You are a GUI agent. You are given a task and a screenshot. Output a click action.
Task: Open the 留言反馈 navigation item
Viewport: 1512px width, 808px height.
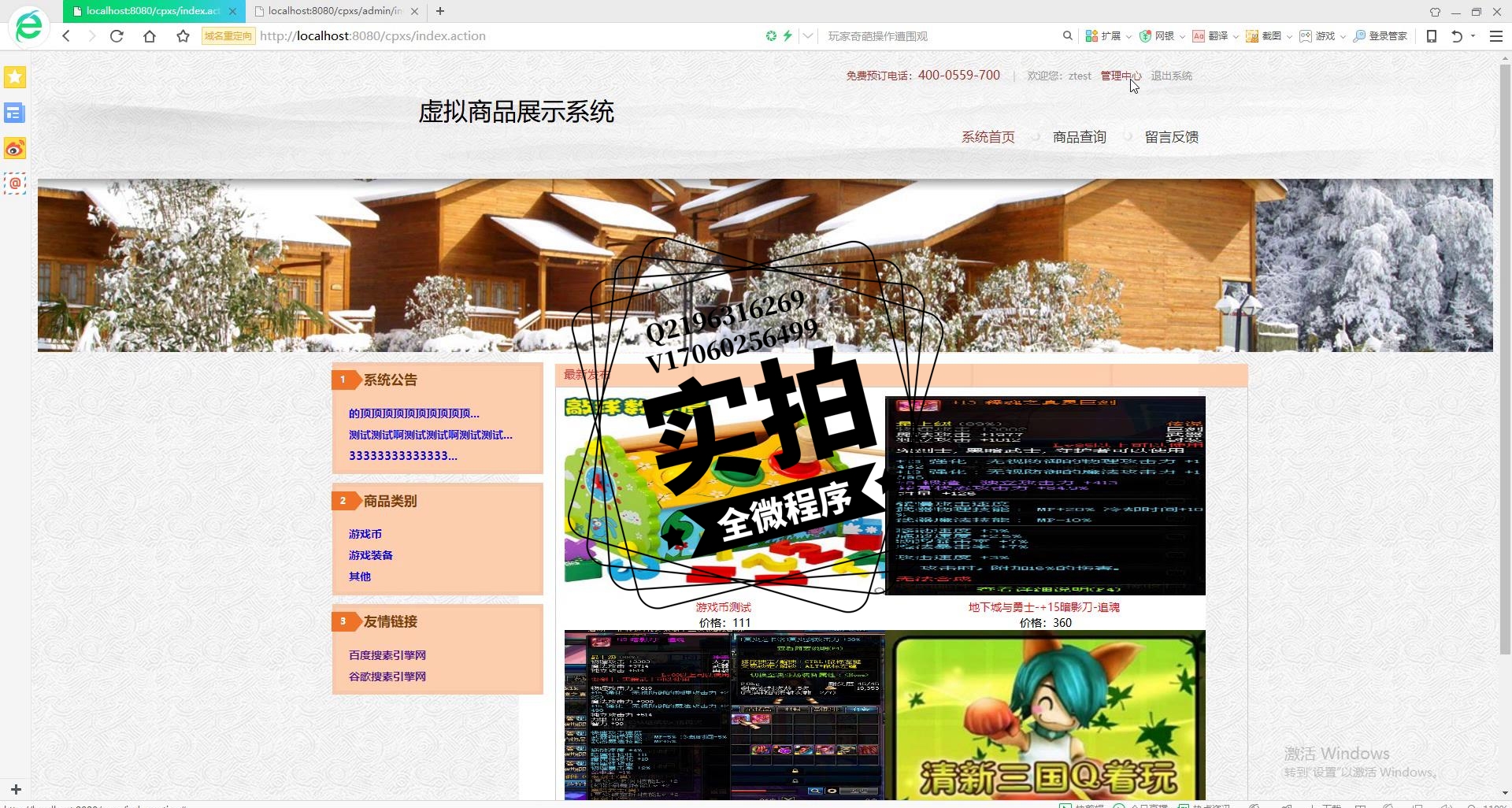click(x=1171, y=137)
